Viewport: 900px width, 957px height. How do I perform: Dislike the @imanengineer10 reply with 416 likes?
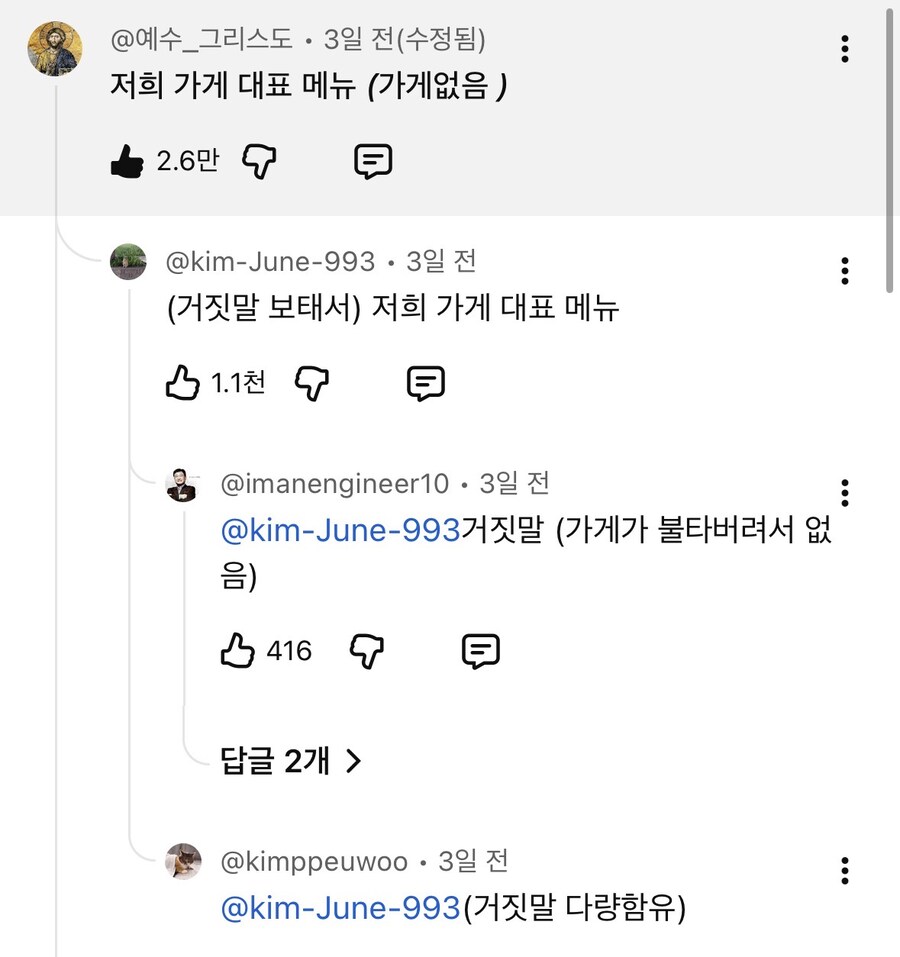pyautogui.click(x=367, y=652)
